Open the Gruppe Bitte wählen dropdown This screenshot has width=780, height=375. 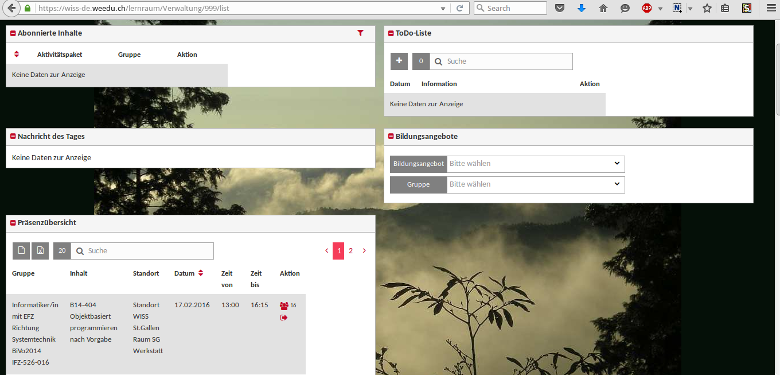(535, 185)
